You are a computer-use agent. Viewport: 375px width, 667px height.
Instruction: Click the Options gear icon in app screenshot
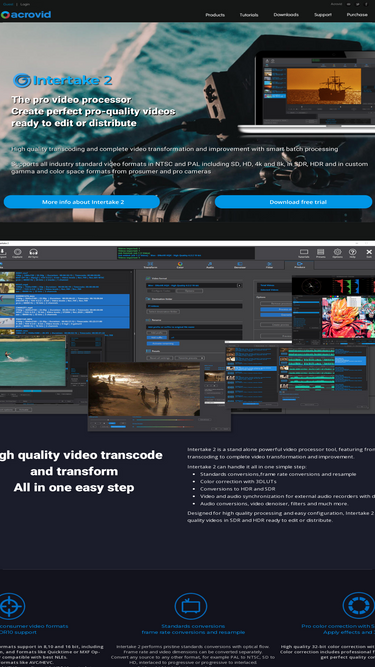[337, 254]
